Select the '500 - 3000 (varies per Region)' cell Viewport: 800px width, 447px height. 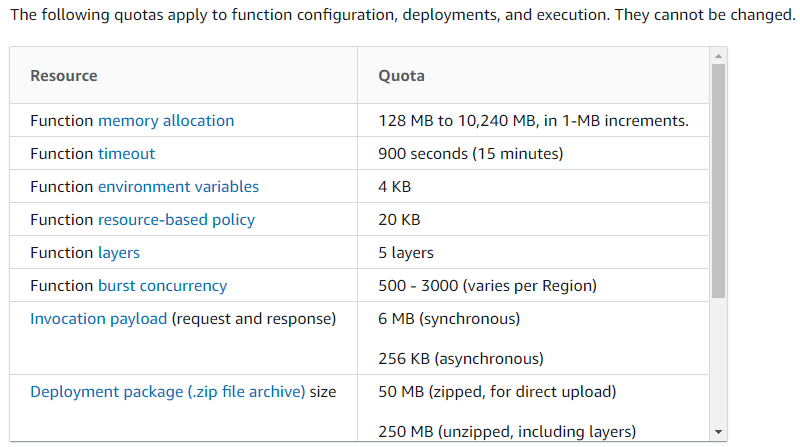tap(533, 286)
